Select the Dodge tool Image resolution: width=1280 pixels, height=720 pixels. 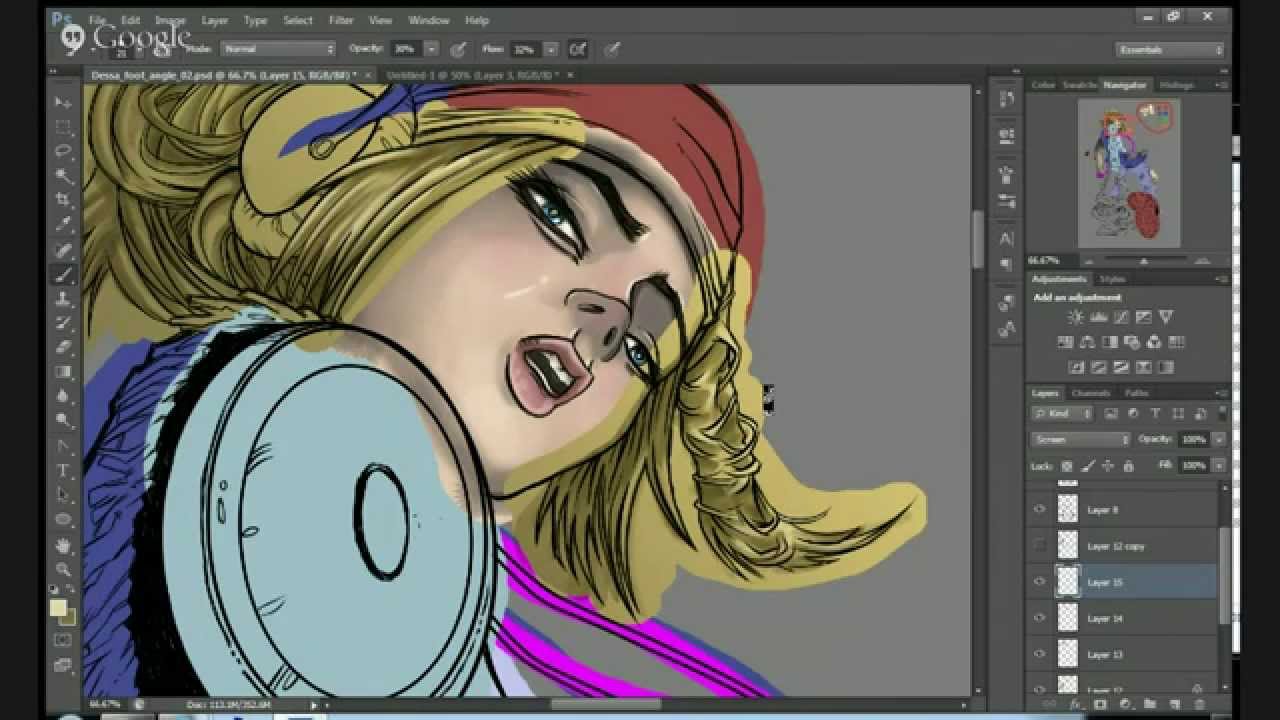point(63,420)
